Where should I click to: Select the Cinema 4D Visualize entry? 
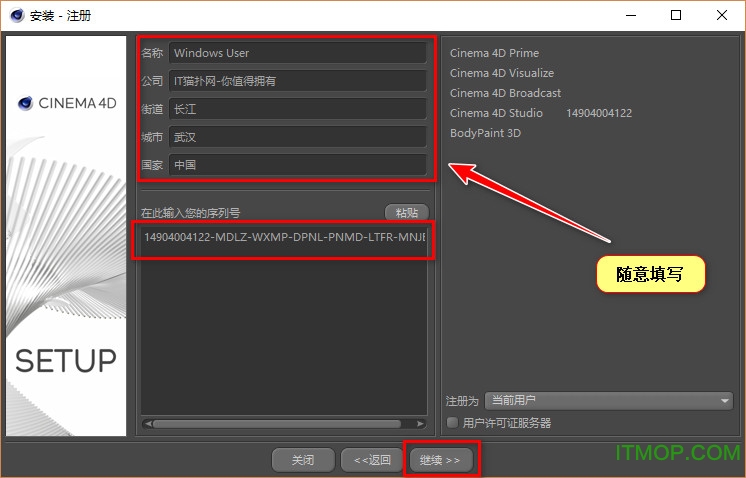(x=502, y=73)
